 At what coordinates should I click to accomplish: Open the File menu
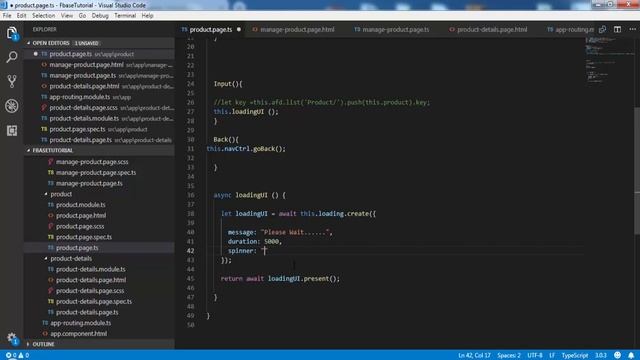pyautogui.click(x=7, y=16)
